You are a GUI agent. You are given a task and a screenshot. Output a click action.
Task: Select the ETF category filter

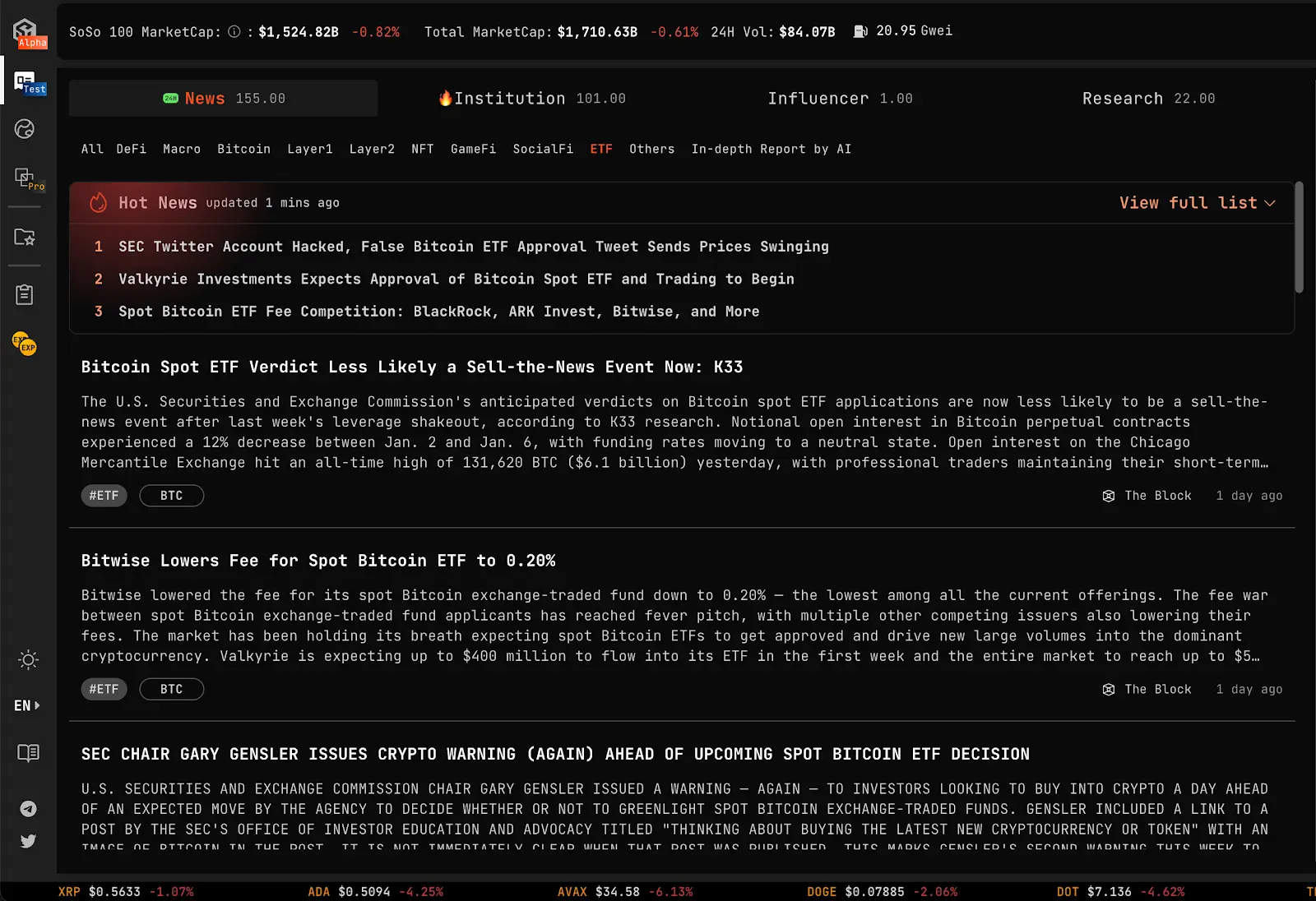[601, 149]
